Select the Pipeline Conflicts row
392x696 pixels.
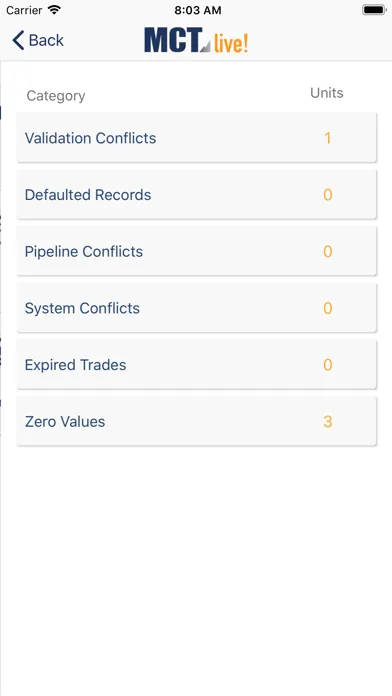196,252
